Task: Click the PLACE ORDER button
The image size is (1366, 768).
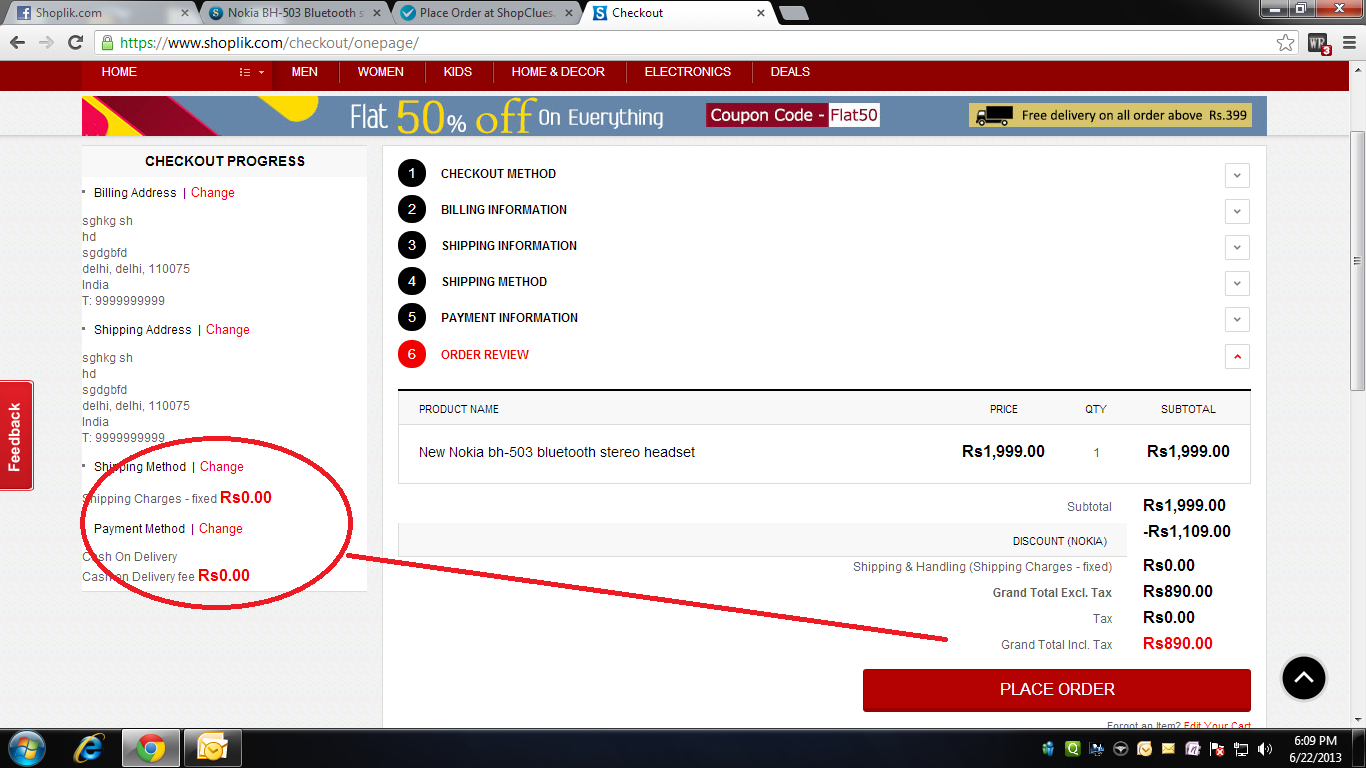Action: [1057, 690]
